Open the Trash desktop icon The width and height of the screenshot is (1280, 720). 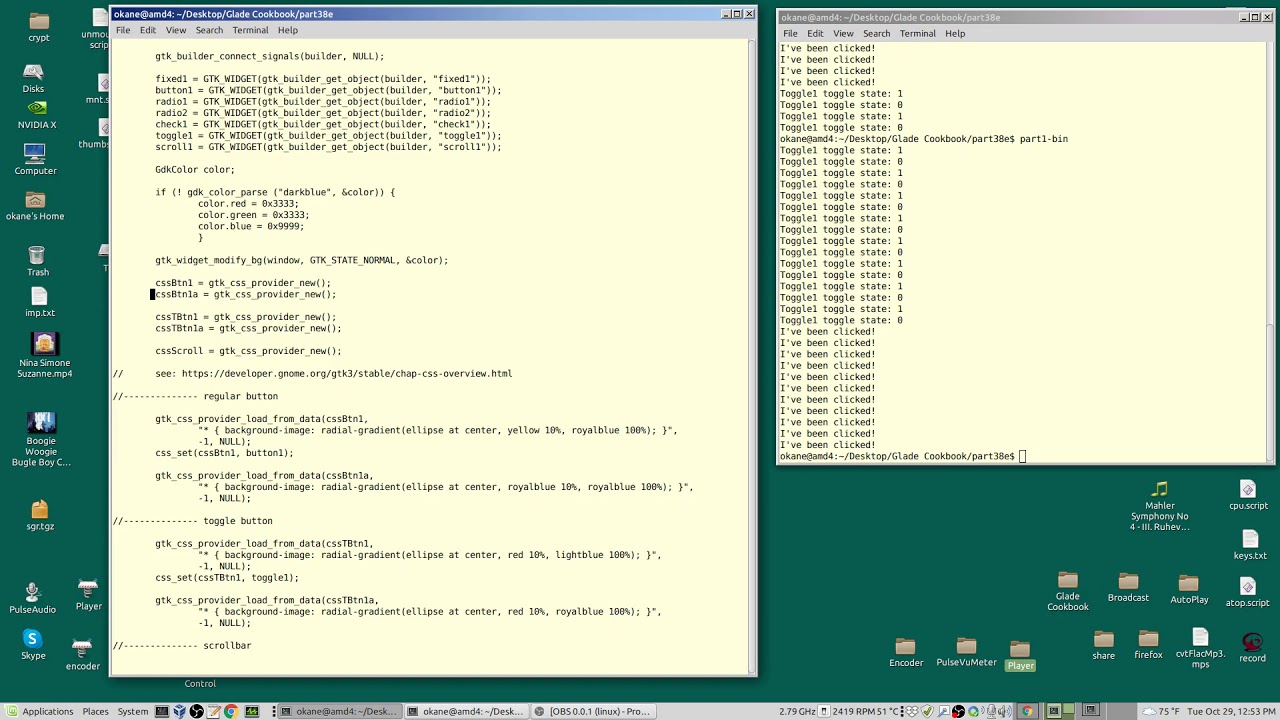(37, 262)
